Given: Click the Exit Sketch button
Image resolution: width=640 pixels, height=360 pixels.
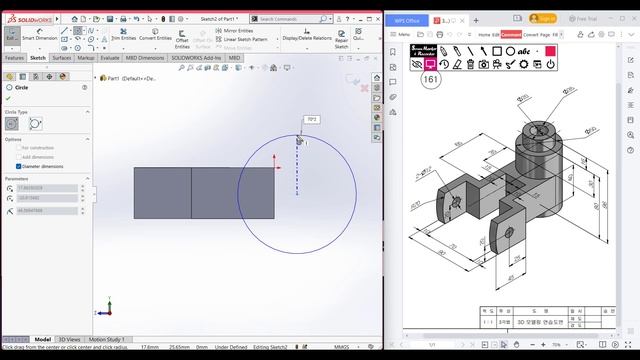Looking at the screenshot, I should pos(12,35).
